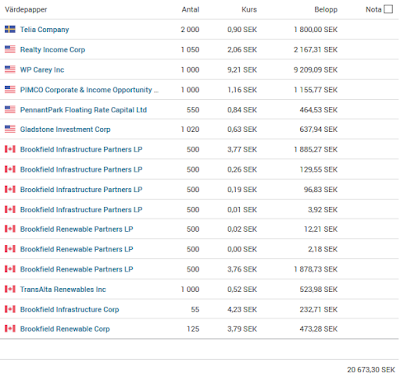Select the rate 4,23 SEK
Viewport: 400px width, 377px height.
click(242, 309)
